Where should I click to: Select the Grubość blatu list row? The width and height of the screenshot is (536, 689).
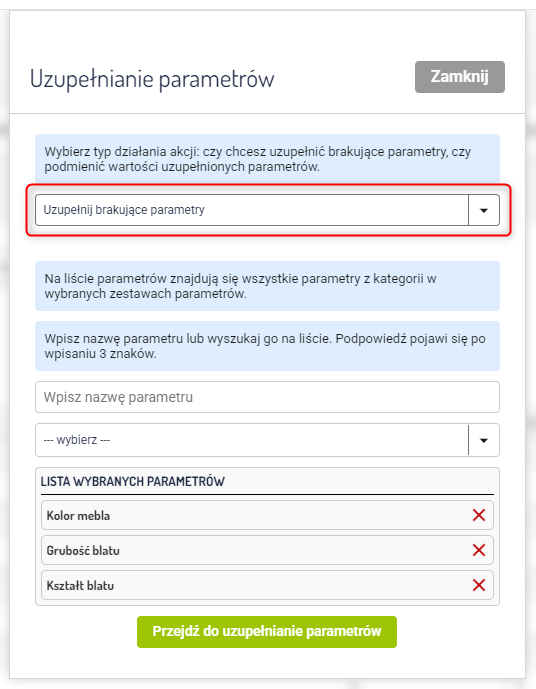267,550
